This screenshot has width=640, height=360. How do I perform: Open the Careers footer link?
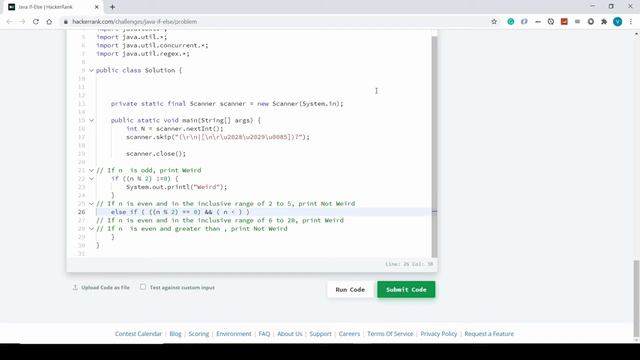click(x=349, y=333)
